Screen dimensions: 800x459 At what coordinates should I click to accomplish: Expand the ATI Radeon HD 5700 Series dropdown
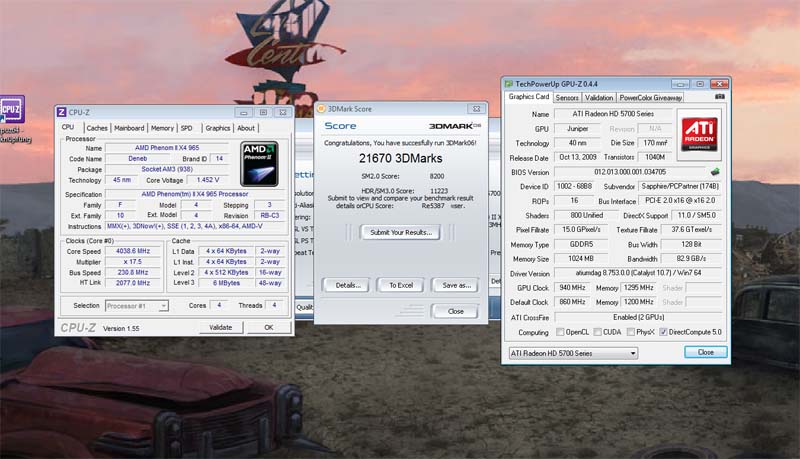pyautogui.click(x=573, y=353)
